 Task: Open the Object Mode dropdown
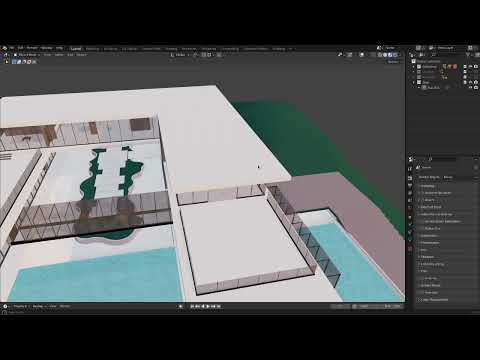pos(27,55)
